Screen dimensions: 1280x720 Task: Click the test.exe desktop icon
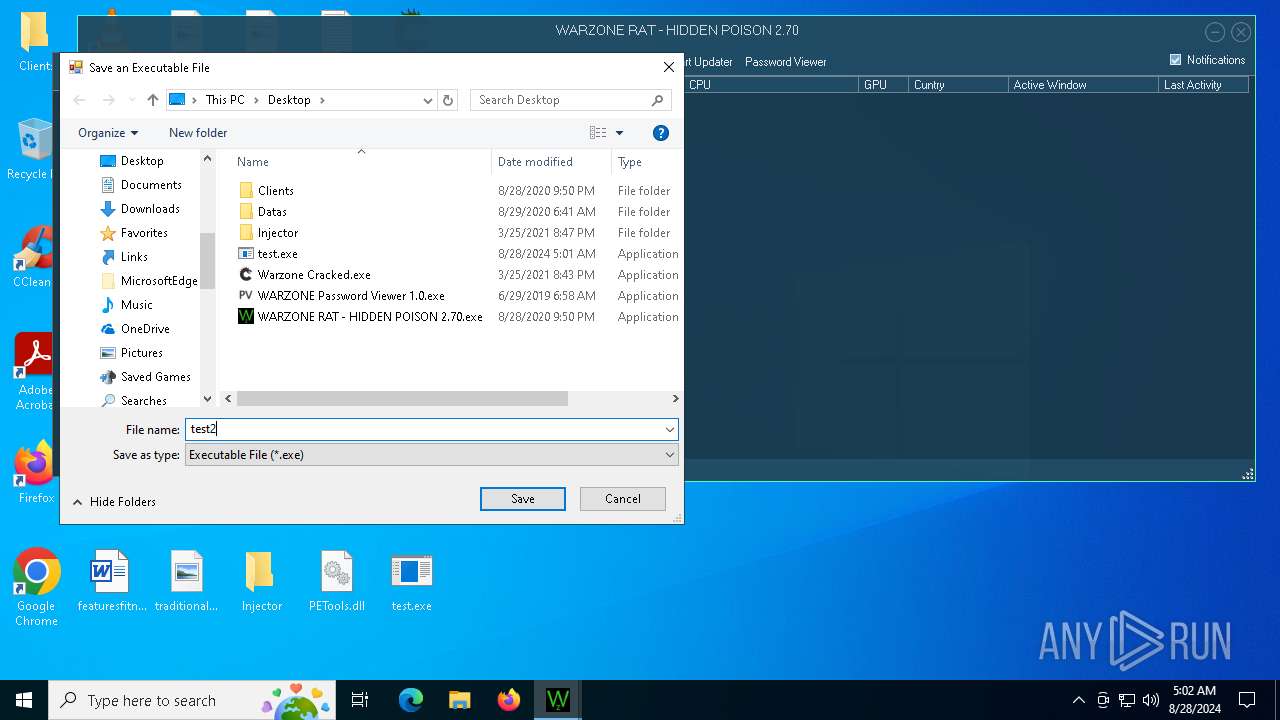(x=411, y=581)
